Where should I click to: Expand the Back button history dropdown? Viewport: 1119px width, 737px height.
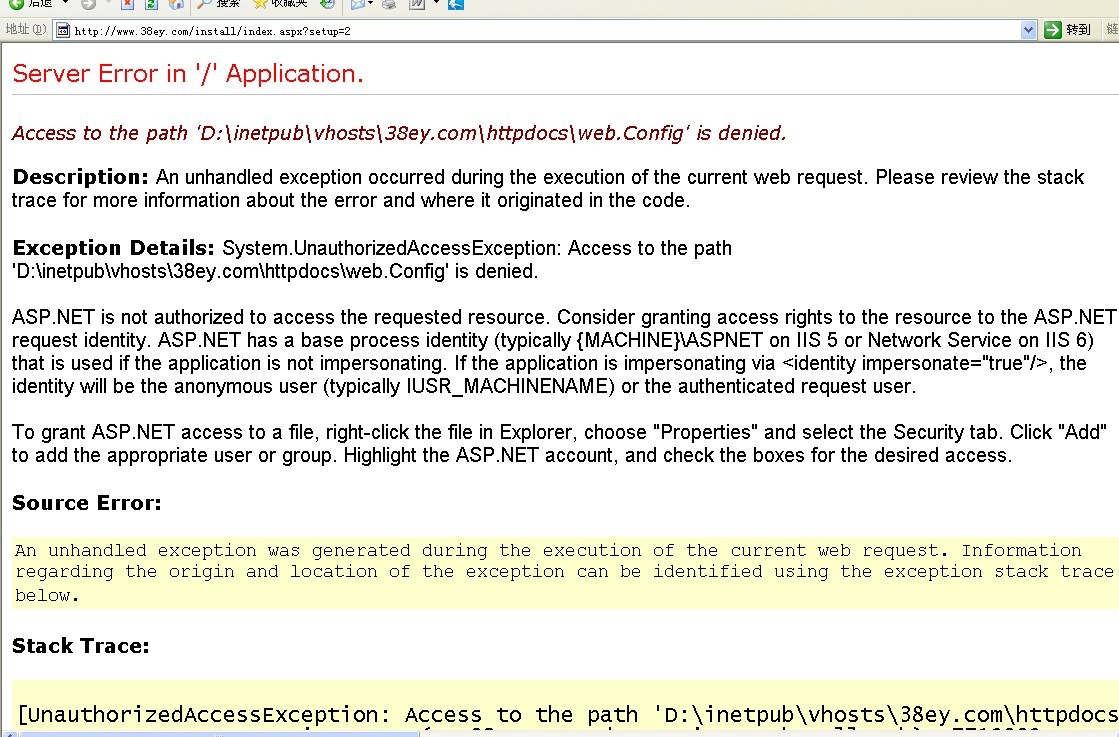(x=66, y=4)
